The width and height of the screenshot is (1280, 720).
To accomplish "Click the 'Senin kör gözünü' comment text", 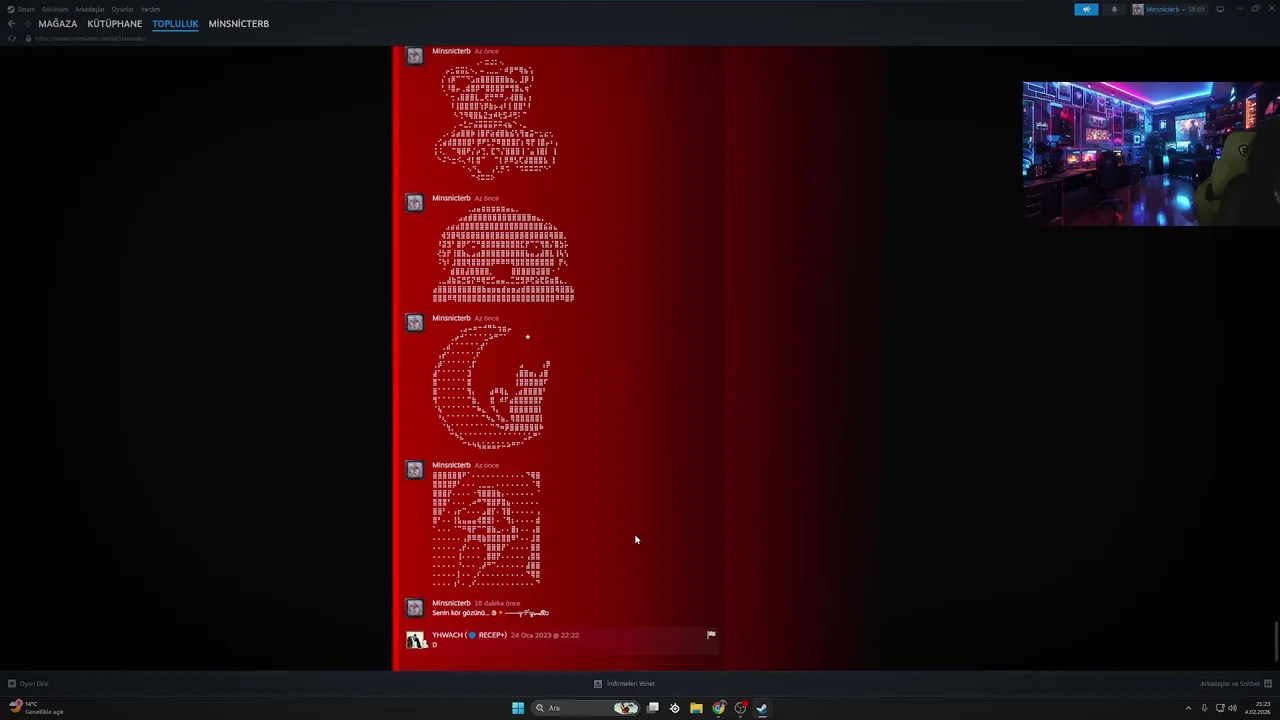I will pyautogui.click(x=490, y=613).
